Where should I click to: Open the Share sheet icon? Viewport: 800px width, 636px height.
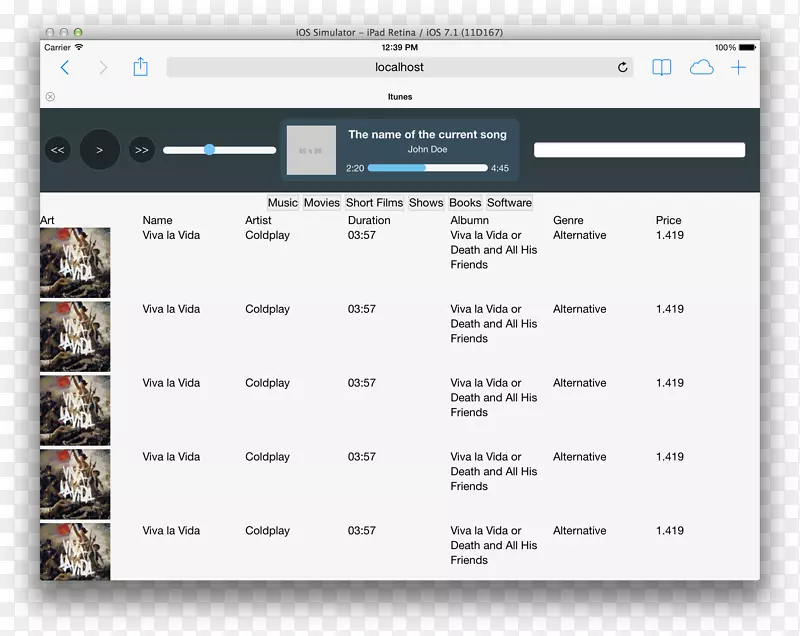pyautogui.click(x=140, y=67)
